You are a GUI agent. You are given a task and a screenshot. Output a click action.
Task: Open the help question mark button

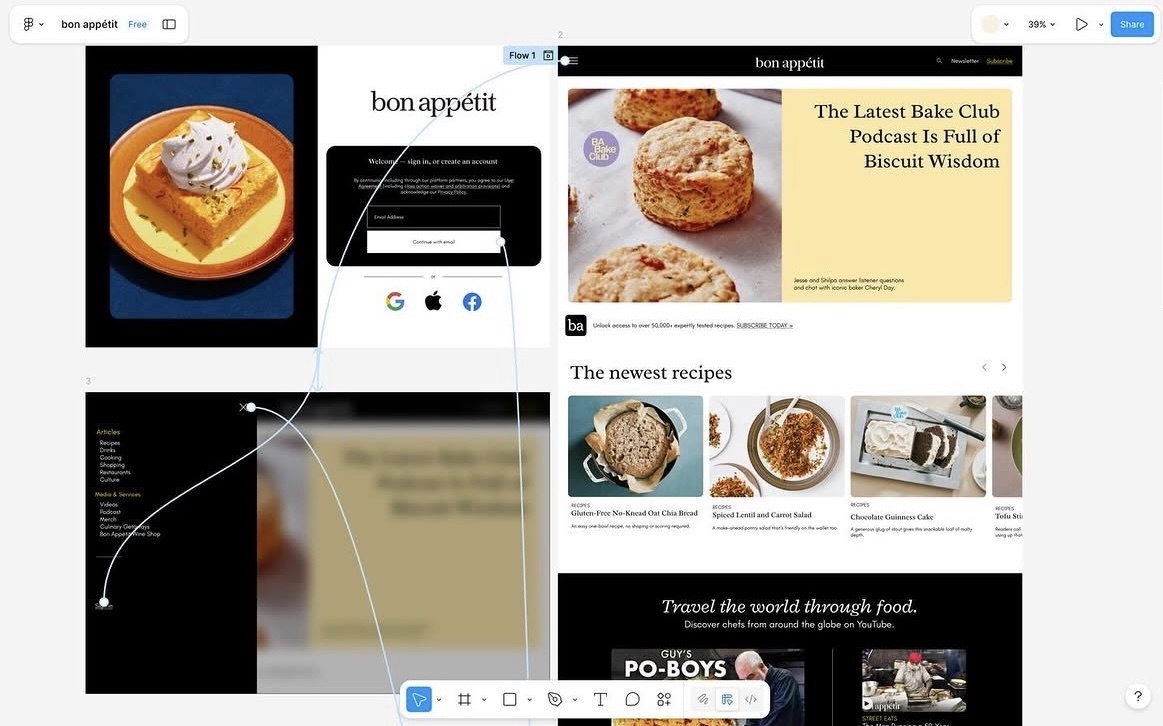click(1138, 696)
